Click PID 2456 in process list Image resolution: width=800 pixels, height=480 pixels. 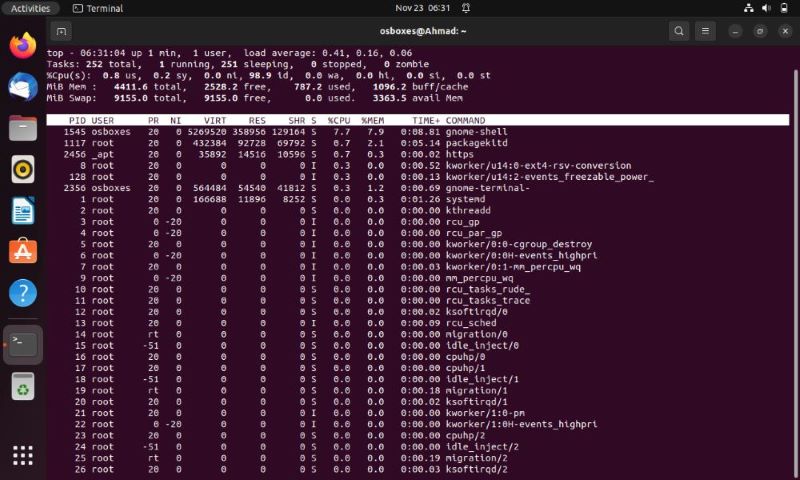tap(74, 154)
